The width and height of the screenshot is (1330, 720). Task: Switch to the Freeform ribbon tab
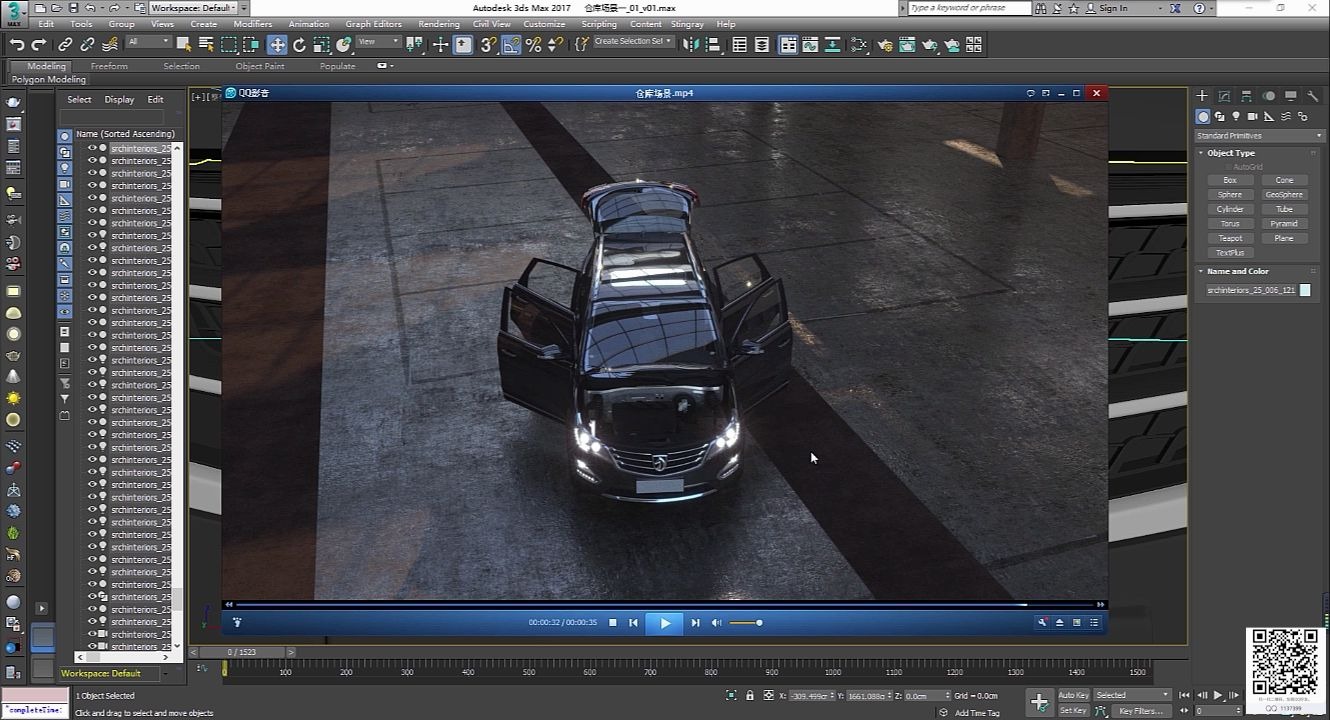point(109,66)
